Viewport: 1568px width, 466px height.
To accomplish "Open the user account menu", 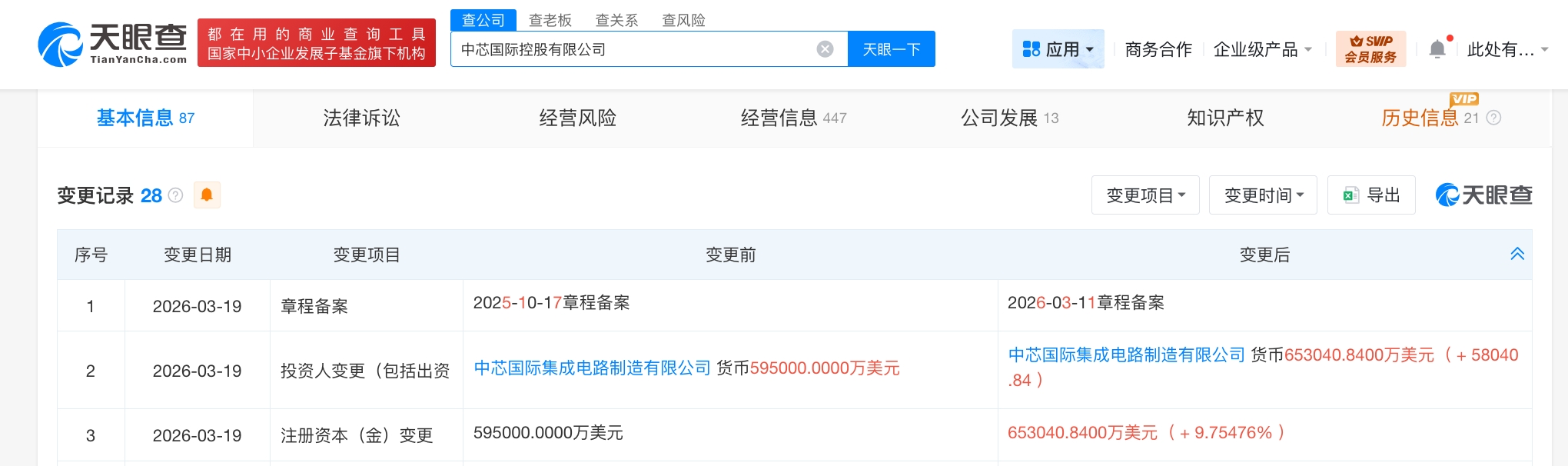I will click(x=1507, y=49).
